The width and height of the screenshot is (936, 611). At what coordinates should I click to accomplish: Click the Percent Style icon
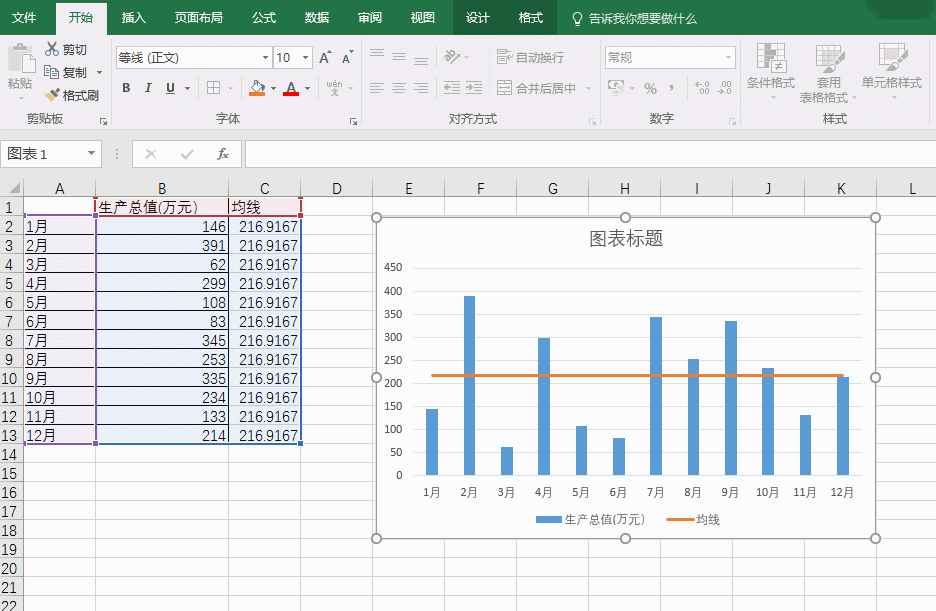click(x=650, y=88)
